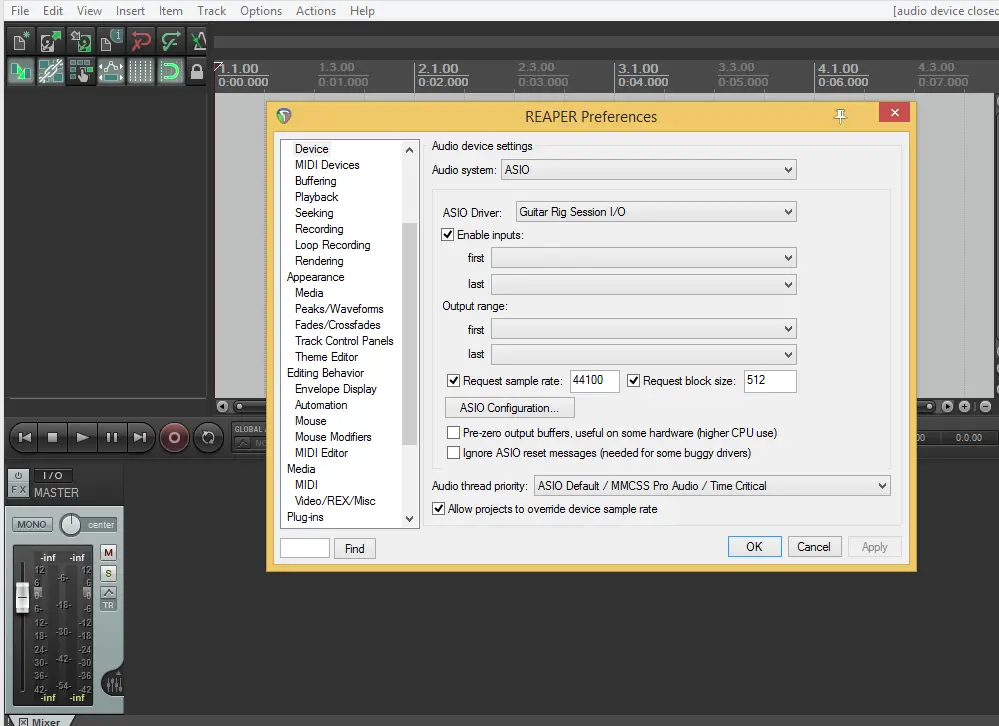
Task: Open the inputs last dropdown
Action: (x=643, y=285)
